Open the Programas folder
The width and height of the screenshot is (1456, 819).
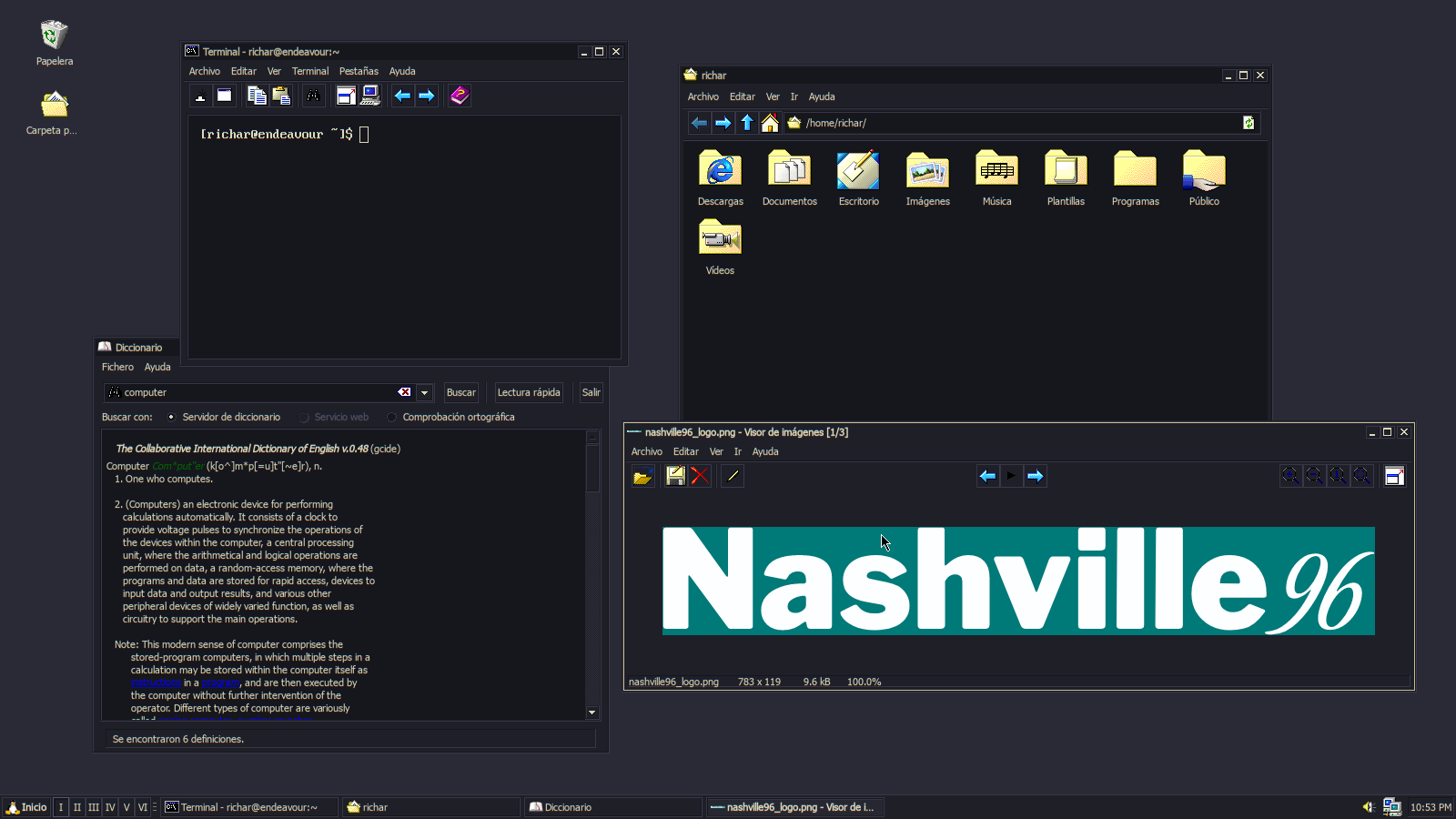[1135, 178]
